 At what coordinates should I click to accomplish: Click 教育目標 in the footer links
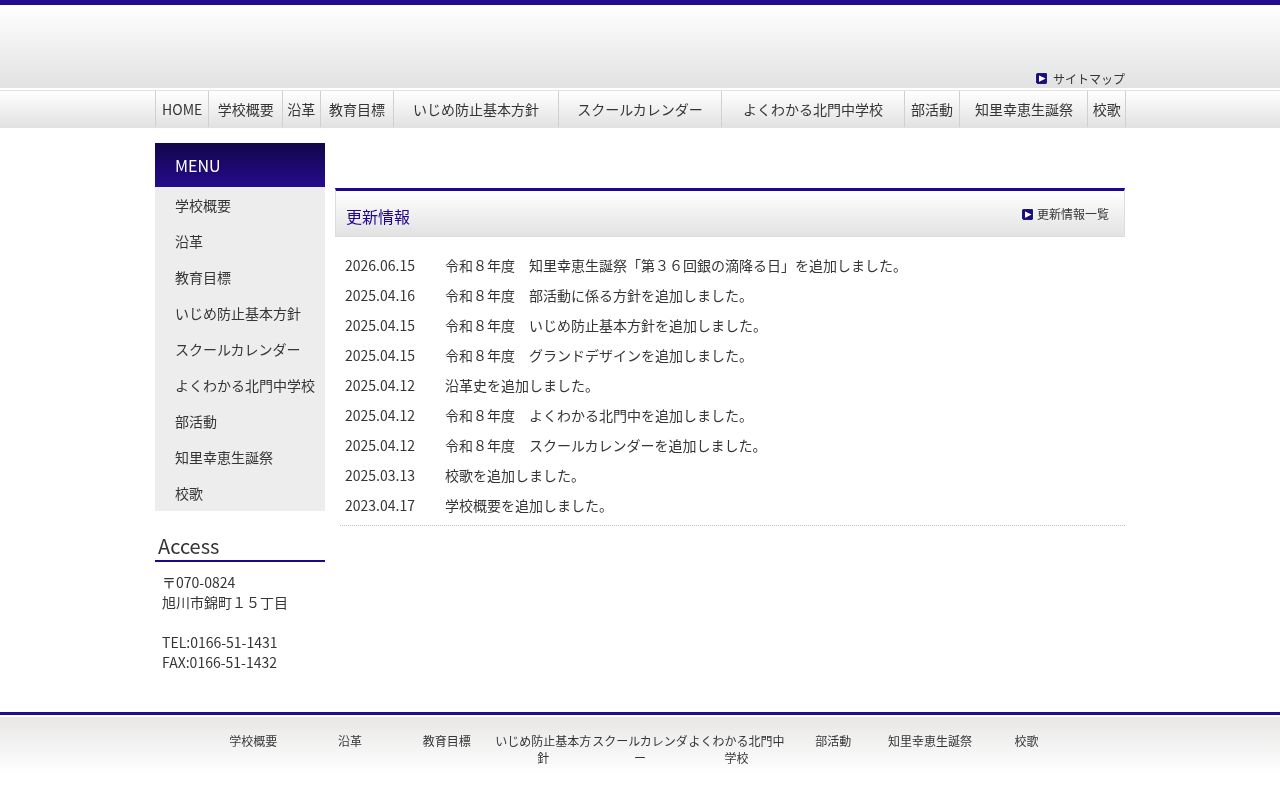pos(446,741)
